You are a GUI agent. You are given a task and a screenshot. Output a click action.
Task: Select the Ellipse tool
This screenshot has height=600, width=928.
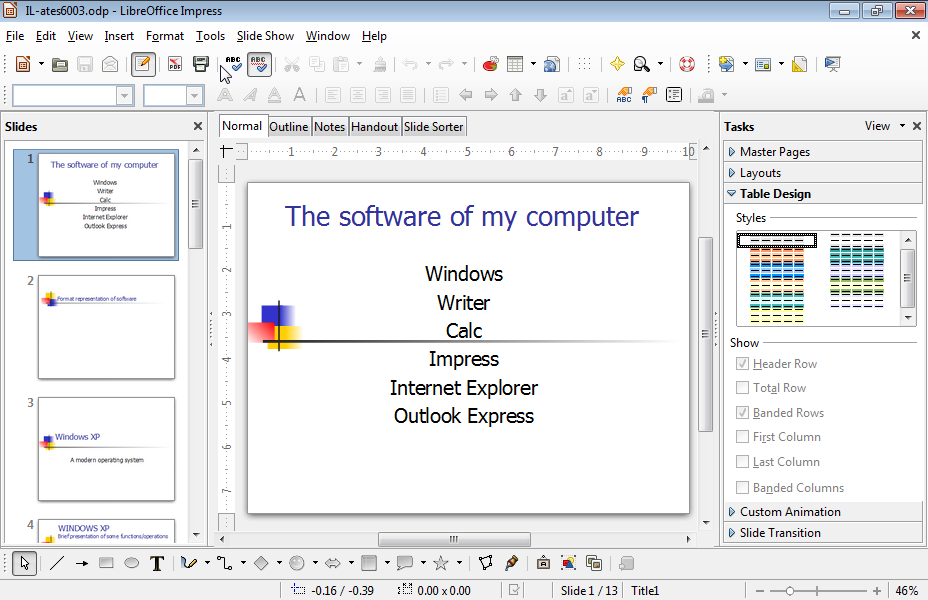click(131, 563)
